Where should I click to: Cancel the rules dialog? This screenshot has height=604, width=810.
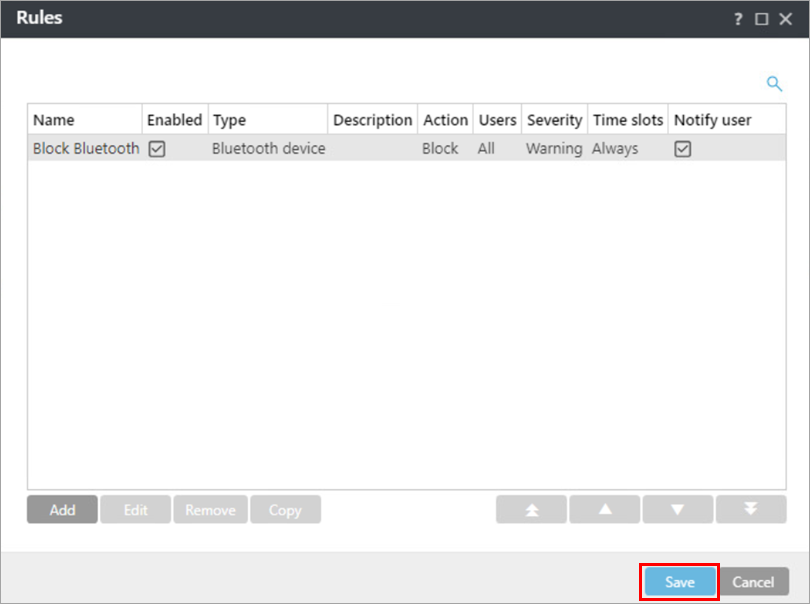(753, 582)
